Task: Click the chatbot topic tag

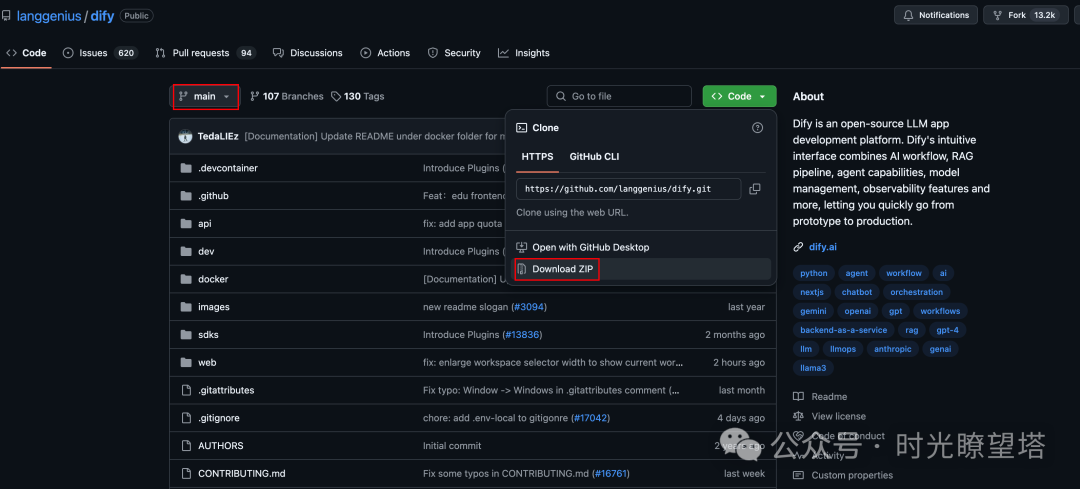Action: pos(856,292)
